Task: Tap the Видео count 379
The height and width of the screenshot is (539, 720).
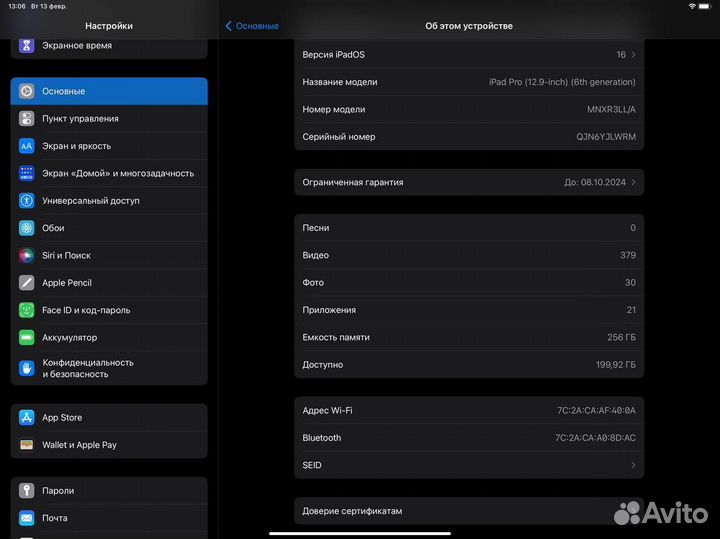Action: coord(628,255)
